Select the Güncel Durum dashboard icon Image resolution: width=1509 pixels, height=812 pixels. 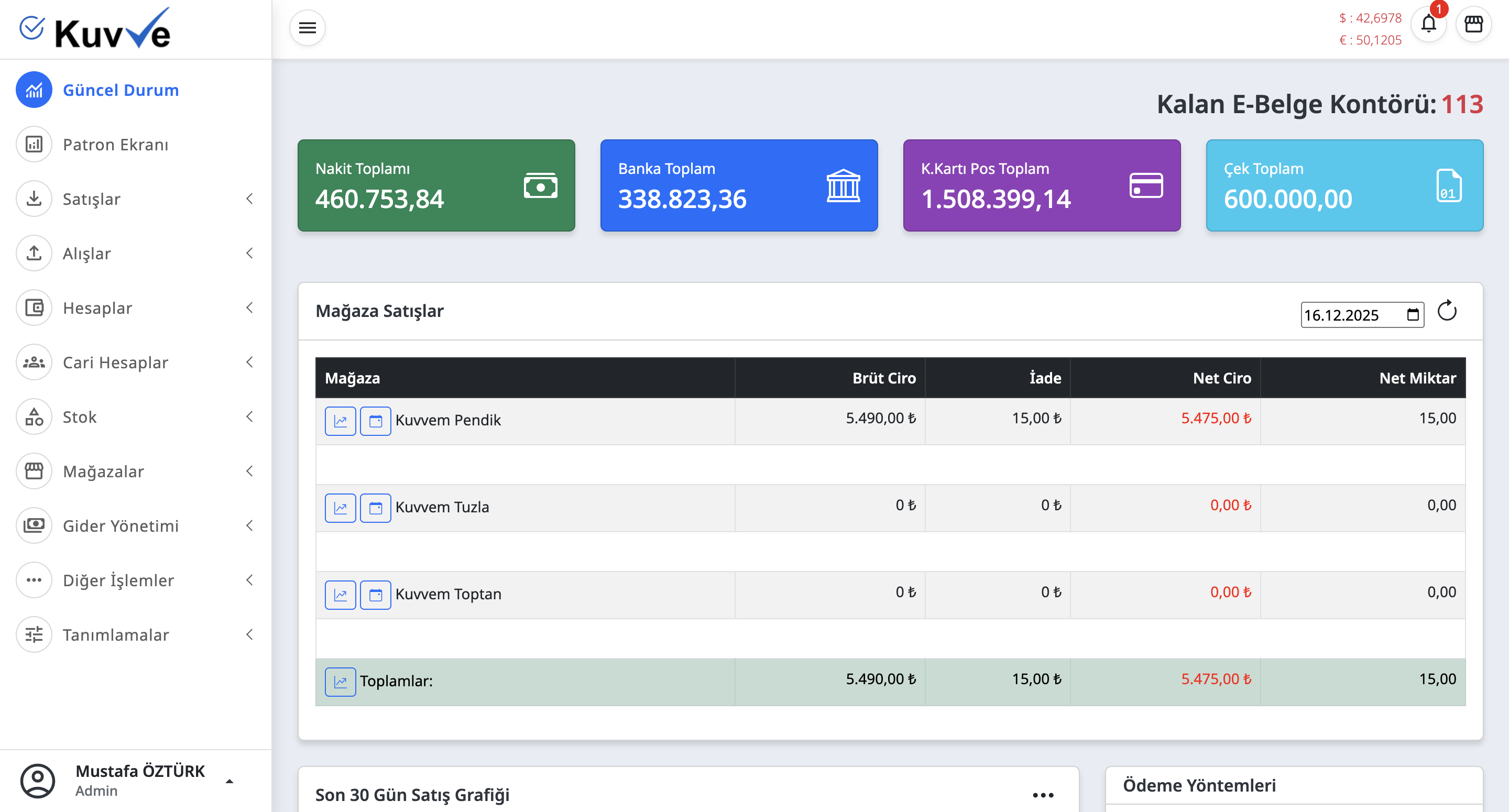click(34, 90)
